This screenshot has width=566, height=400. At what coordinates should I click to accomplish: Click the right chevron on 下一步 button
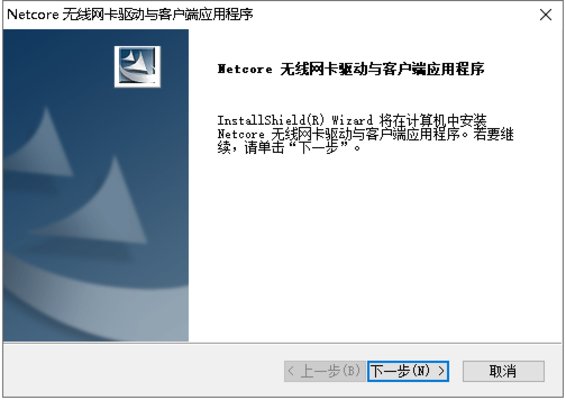[441, 371]
